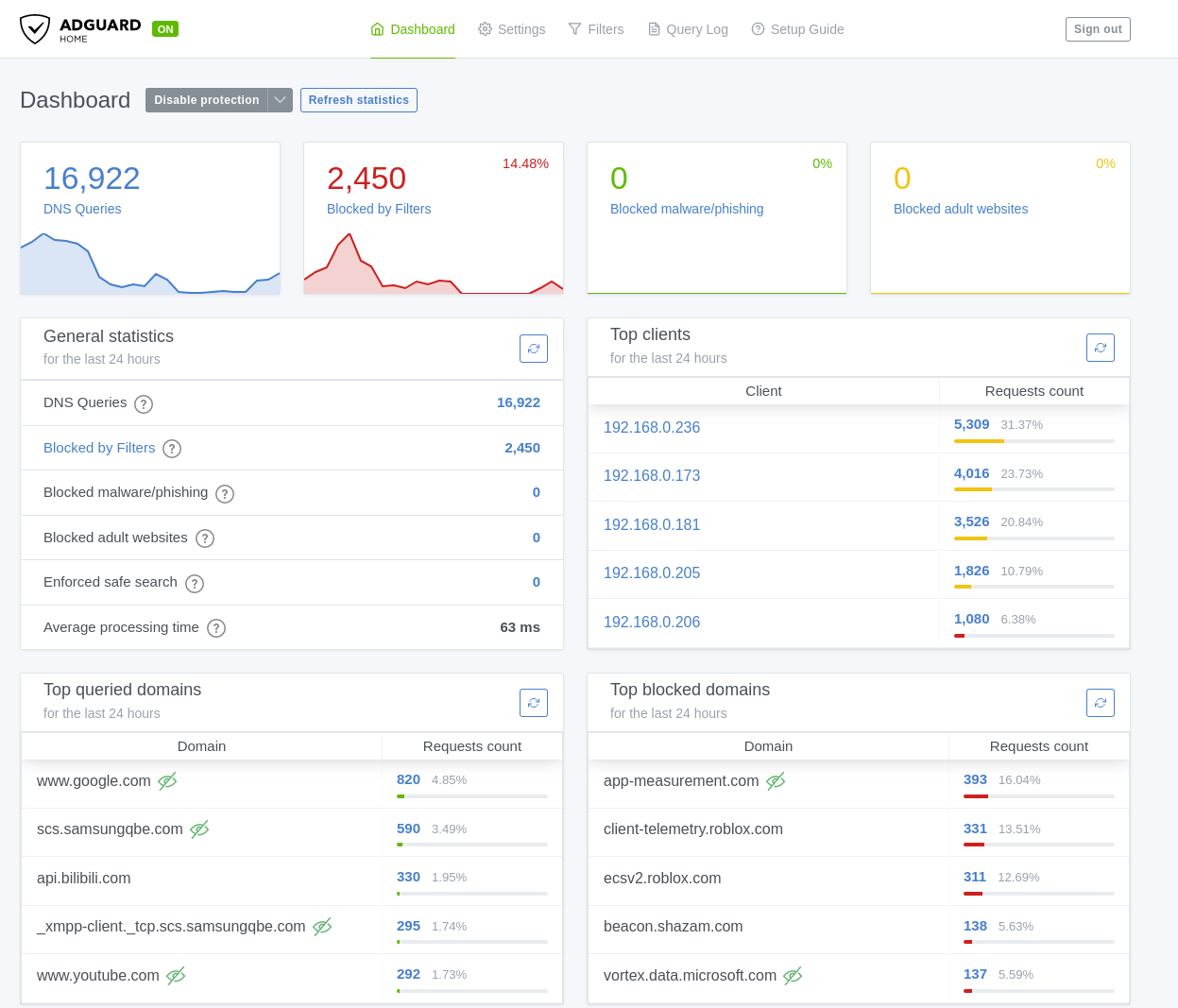Click help icon beside Enforced safe search
1178x1008 pixels.
195,584
